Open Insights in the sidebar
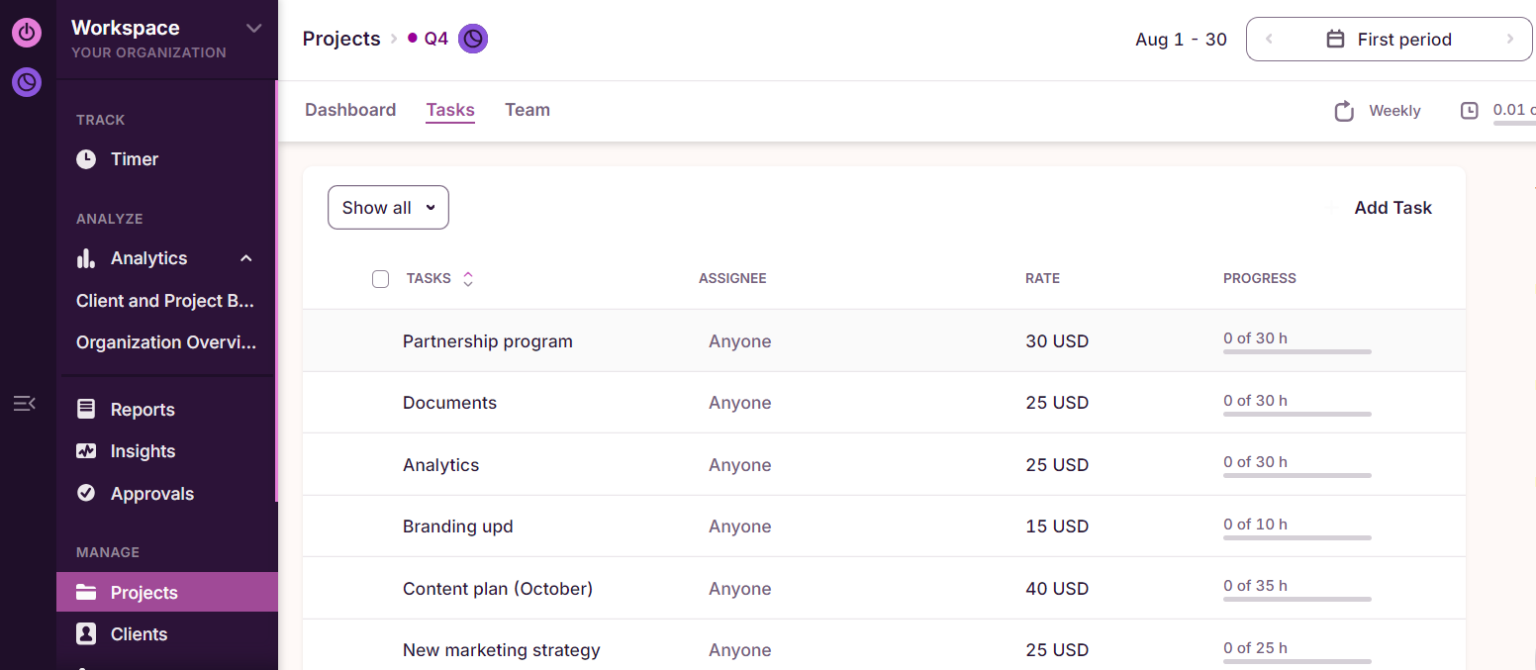 click(142, 451)
